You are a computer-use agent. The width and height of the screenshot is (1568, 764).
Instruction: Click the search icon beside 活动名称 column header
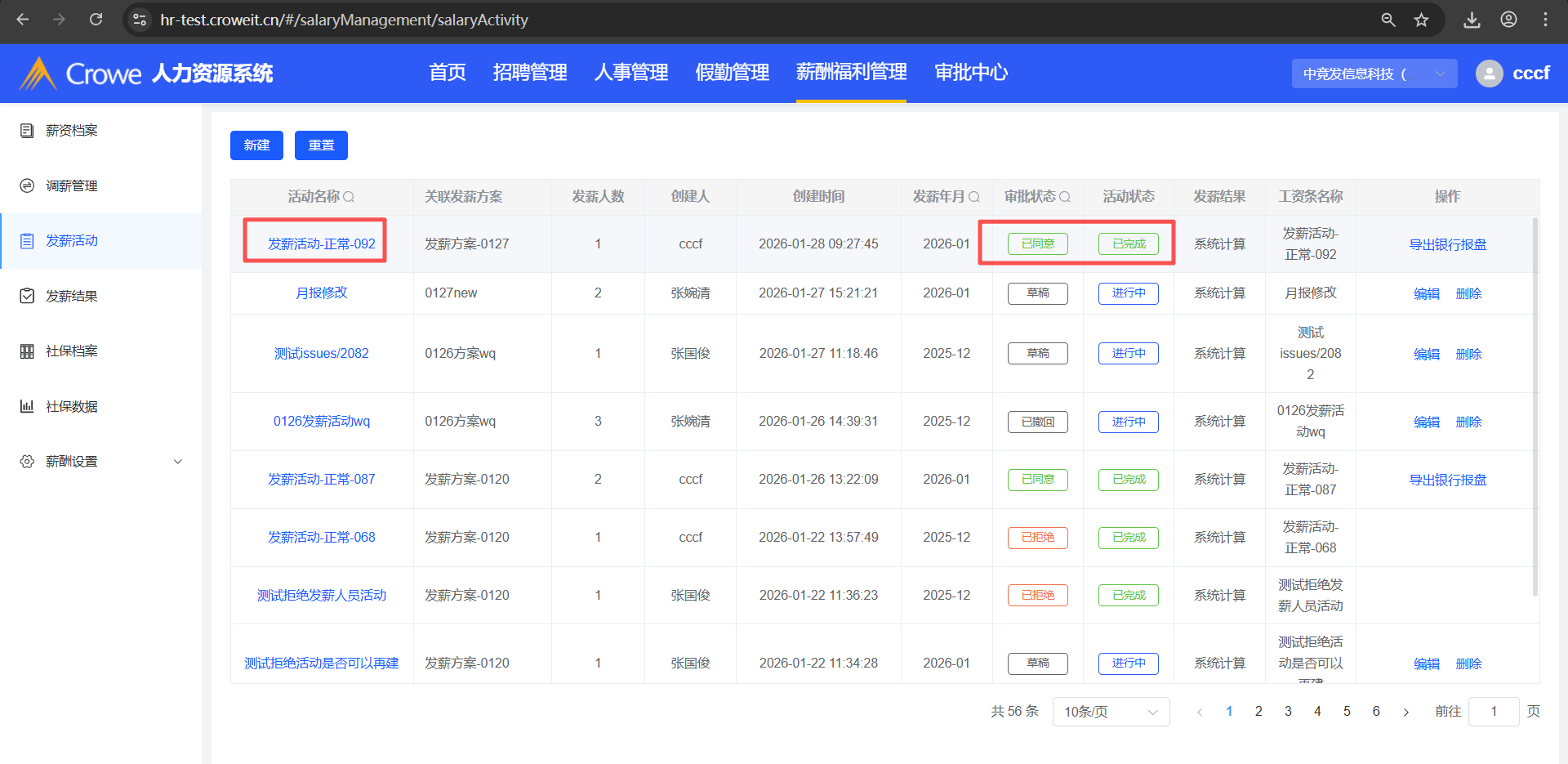[x=349, y=197]
